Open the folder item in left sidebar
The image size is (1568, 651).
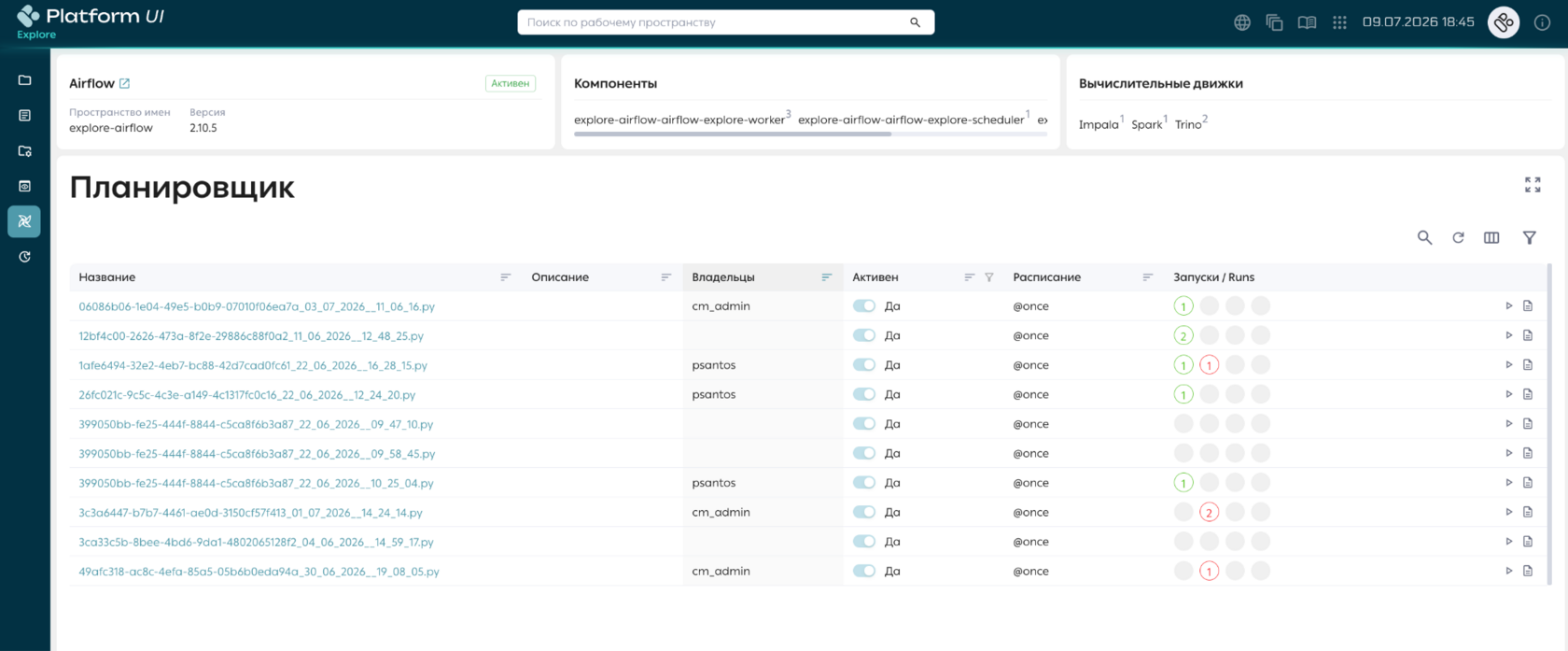(24, 80)
